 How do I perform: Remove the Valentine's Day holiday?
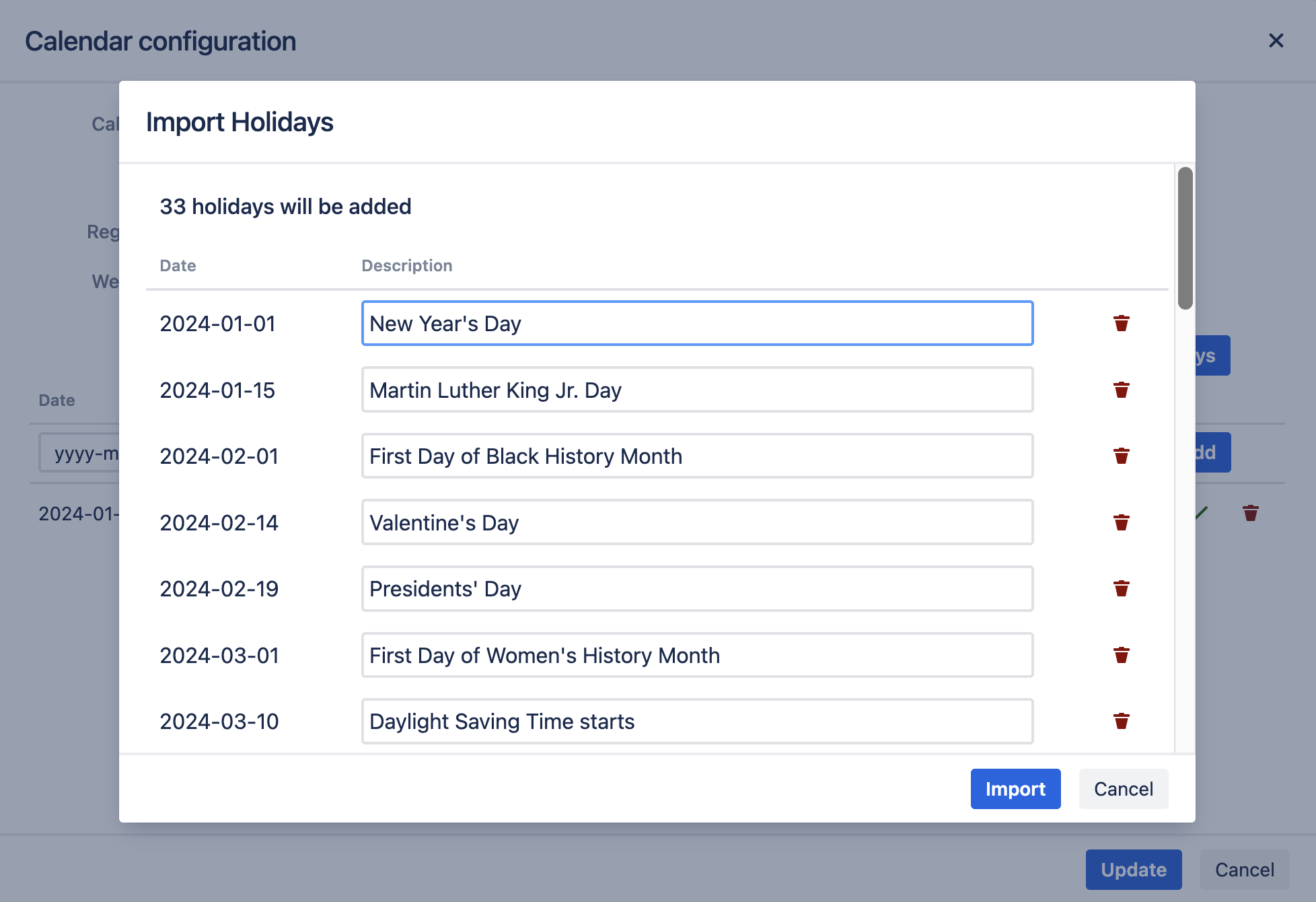pos(1121,522)
